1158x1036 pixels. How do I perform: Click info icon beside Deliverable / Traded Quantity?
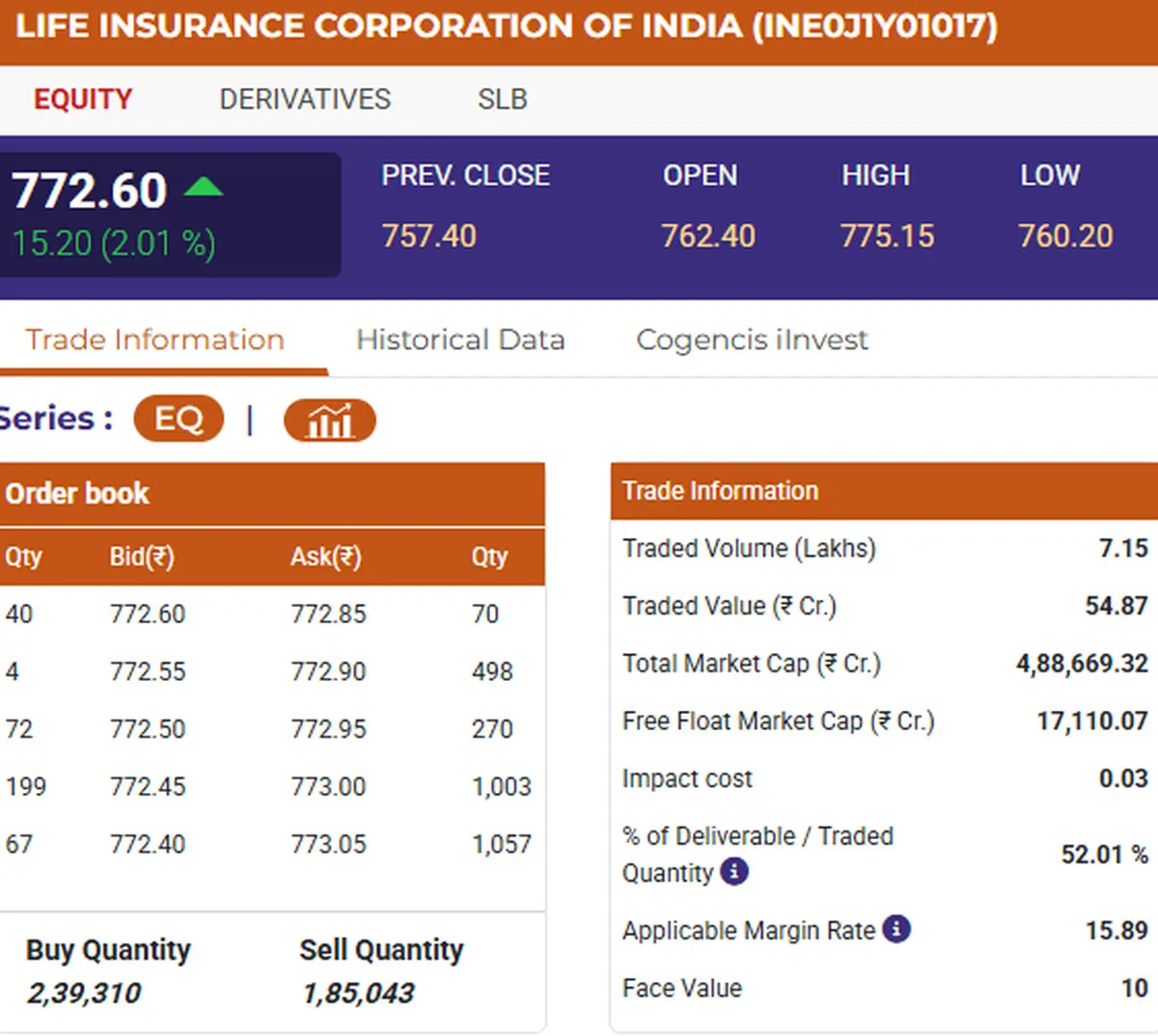pos(734,872)
